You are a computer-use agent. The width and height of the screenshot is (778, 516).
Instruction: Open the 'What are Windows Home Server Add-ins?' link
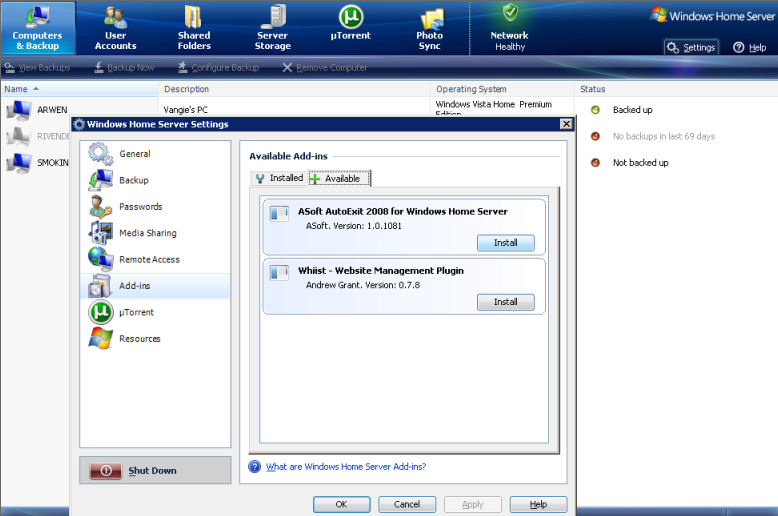pos(346,466)
